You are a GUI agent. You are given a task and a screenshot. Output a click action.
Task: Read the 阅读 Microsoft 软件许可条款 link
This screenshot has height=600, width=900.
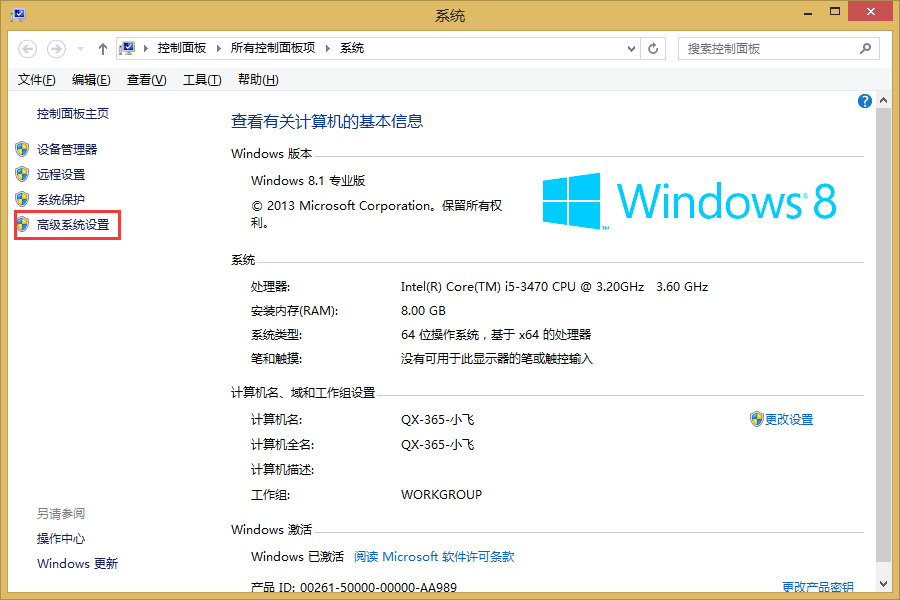[434, 556]
